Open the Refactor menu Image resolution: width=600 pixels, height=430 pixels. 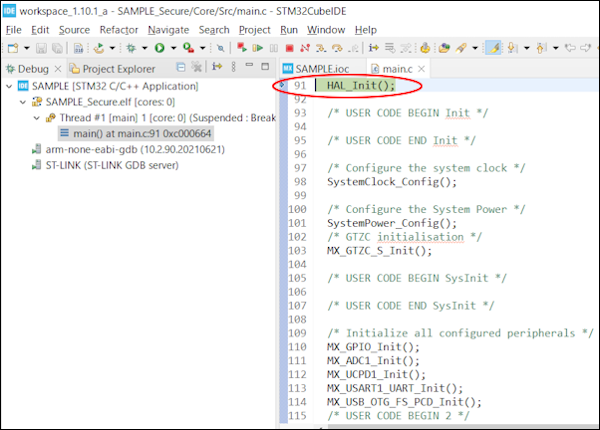pos(119,30)
